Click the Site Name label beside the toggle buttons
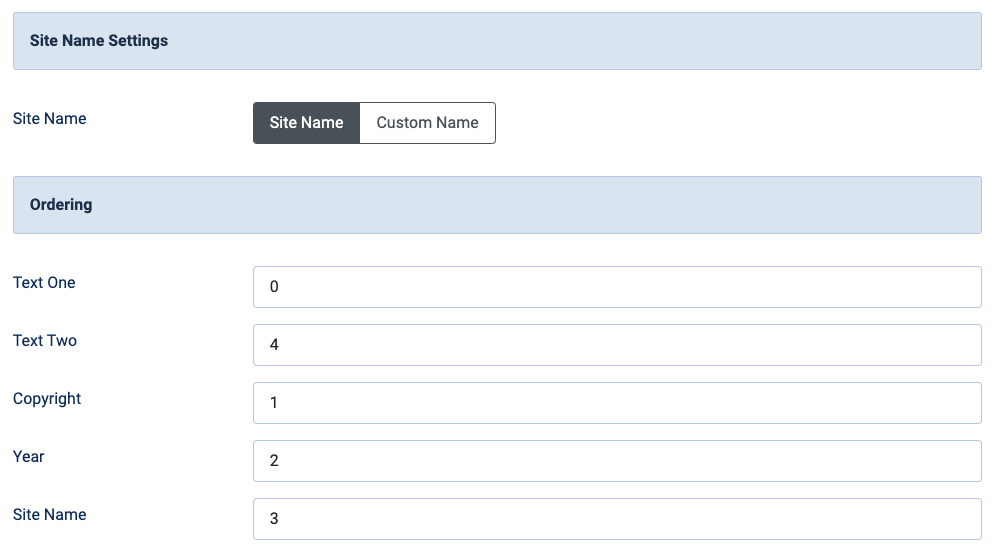 point(49,118)
